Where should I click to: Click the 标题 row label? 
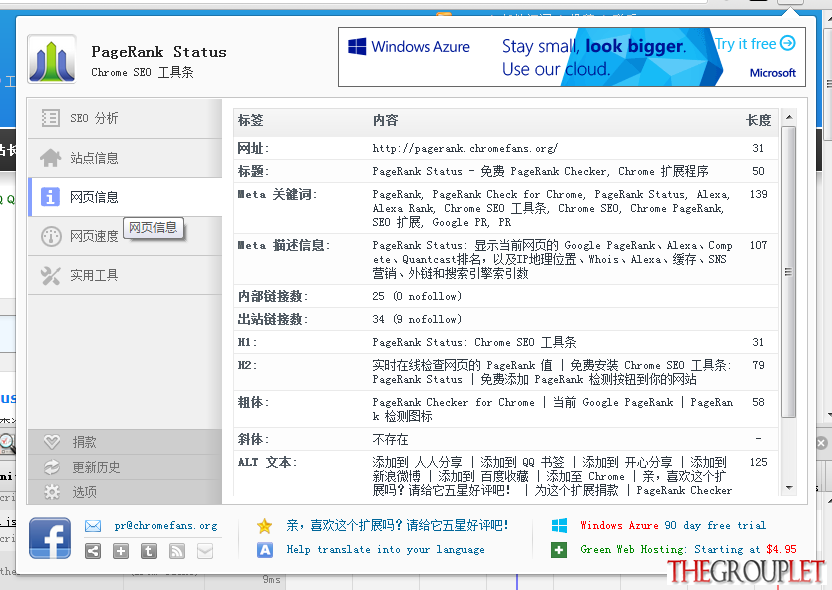[253, 171]
